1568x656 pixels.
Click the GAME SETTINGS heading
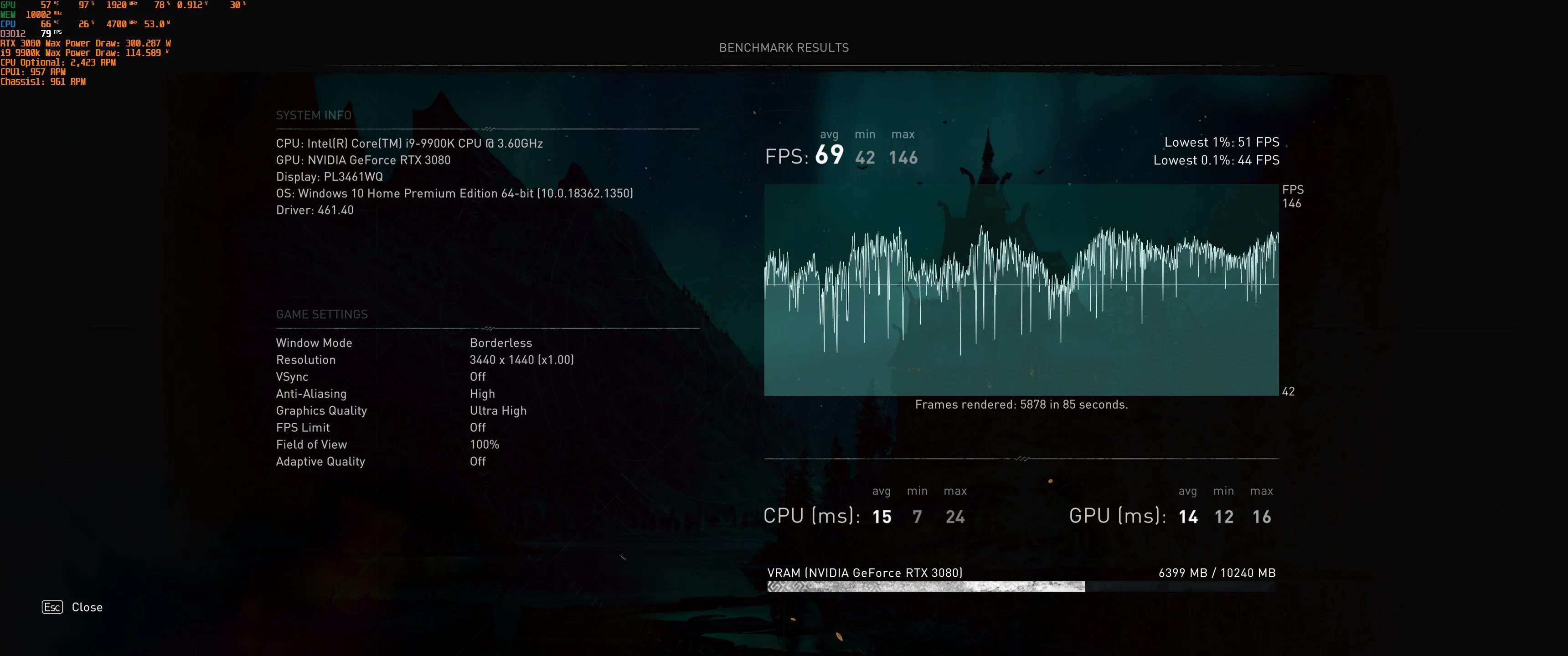pos(322,314)
